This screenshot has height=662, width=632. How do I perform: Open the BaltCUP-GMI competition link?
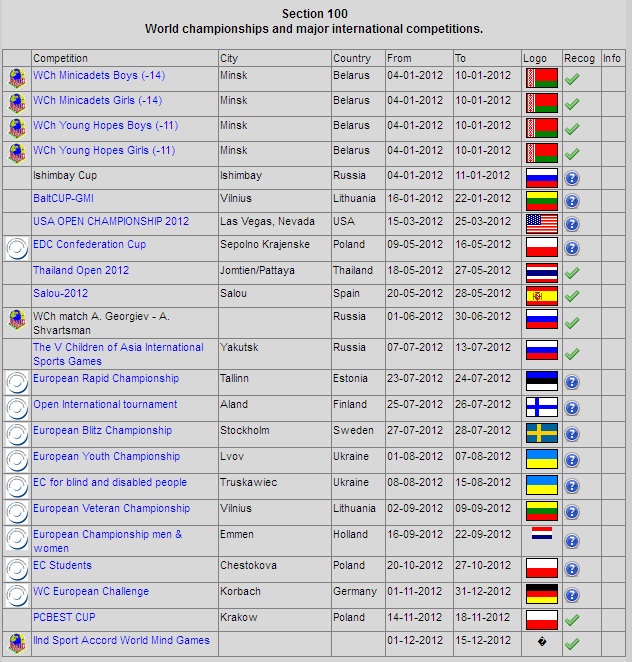pyautogui.click(x=63, y=199)
